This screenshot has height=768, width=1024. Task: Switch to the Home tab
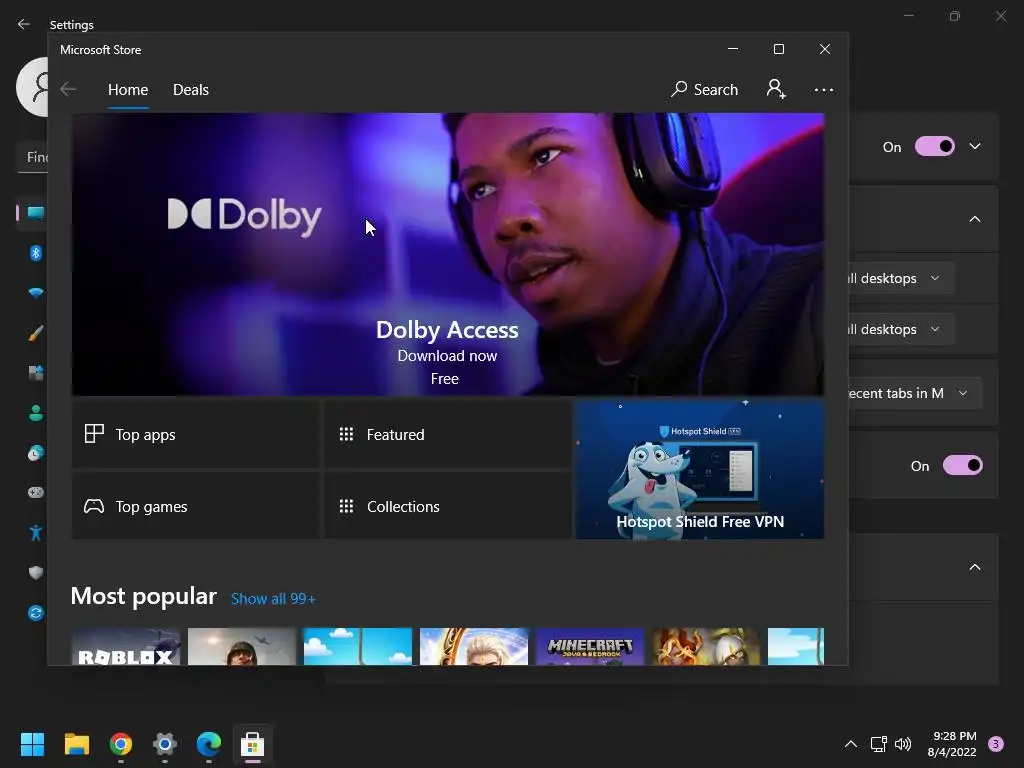click(128, 89)
